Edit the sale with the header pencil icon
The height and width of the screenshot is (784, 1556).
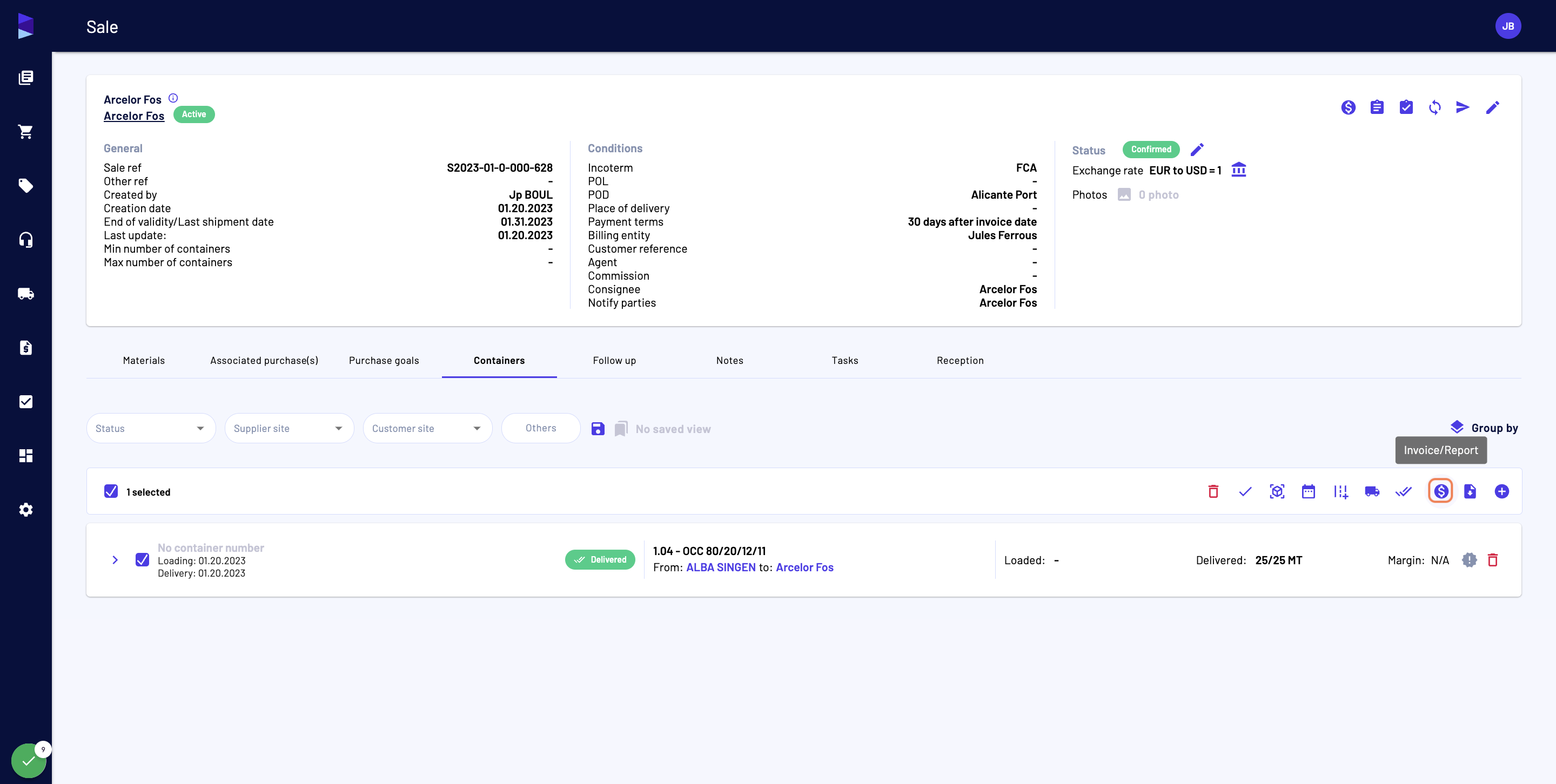click(1493, 107)
